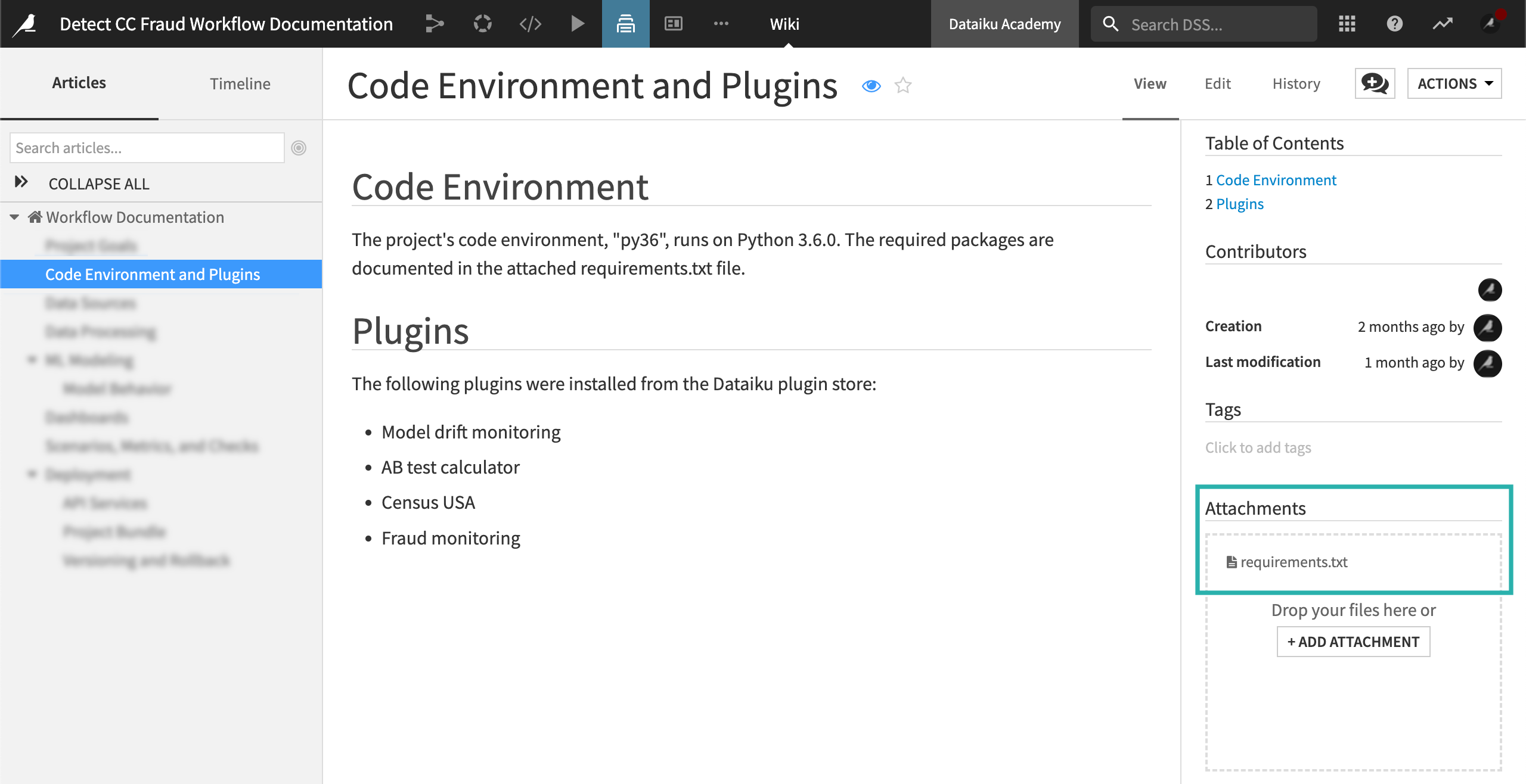Open the code notebooks icon
The image size is (1526, 784).
tap(530, 23)
